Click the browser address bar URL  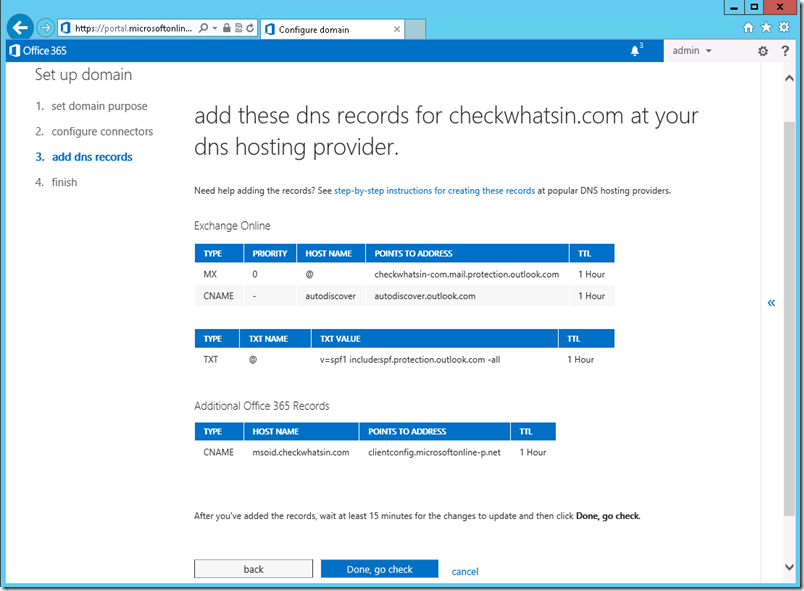[x=133, y=28]
